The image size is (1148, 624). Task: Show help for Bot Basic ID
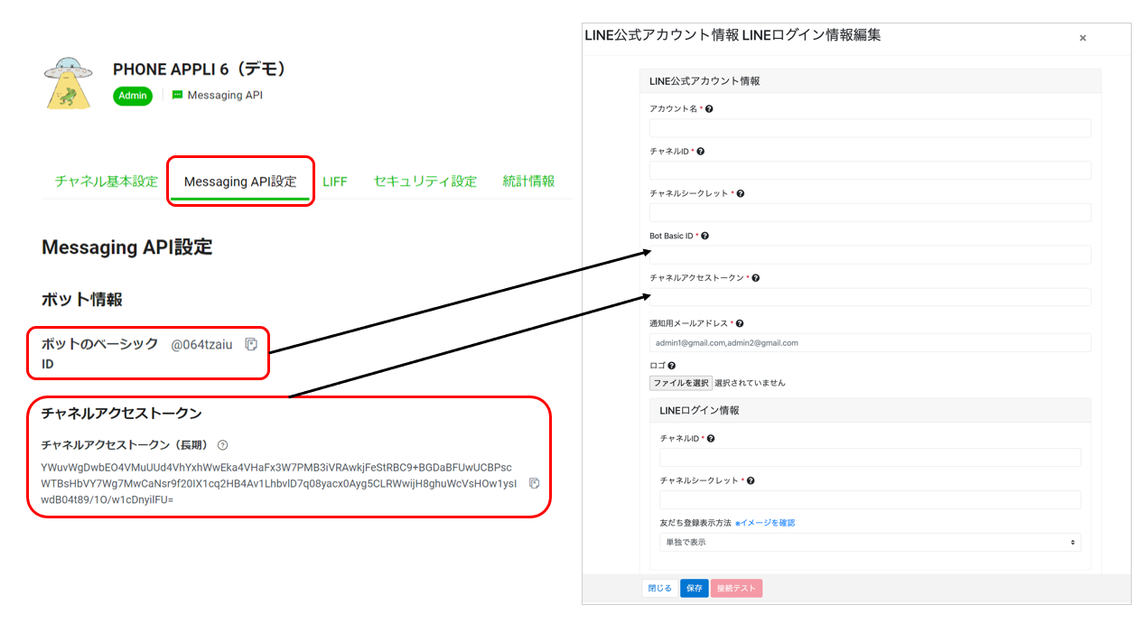coord(705,236)
